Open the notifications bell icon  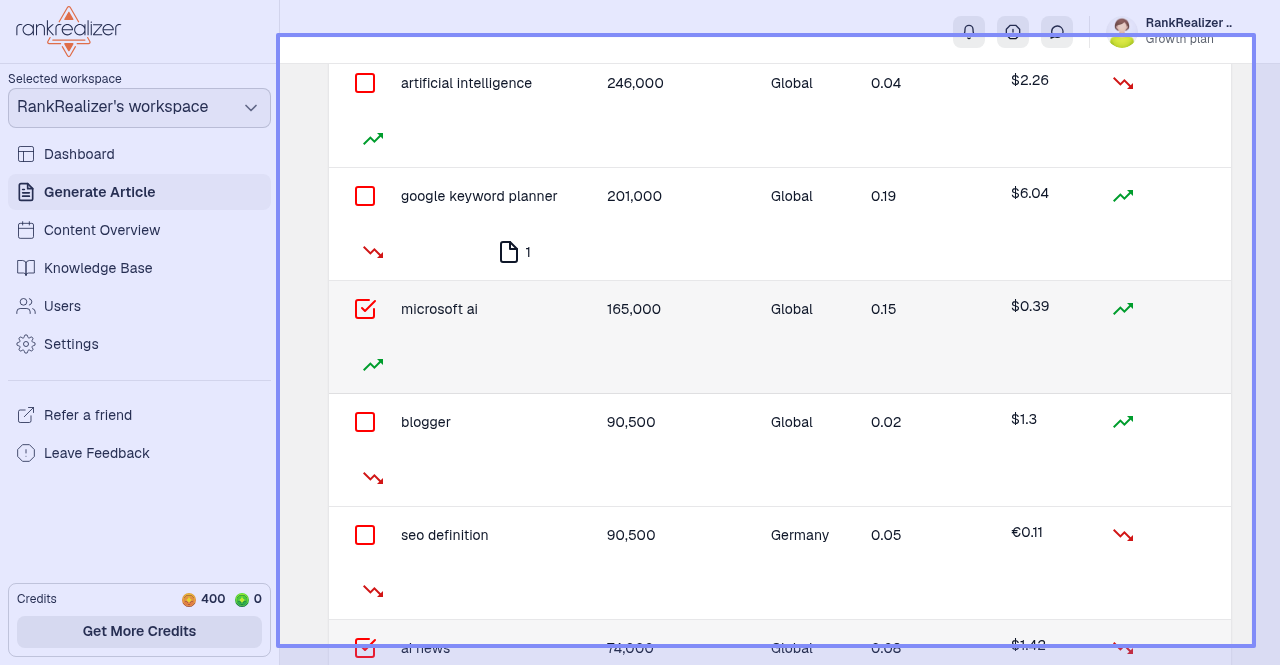[x=969, y=32]
